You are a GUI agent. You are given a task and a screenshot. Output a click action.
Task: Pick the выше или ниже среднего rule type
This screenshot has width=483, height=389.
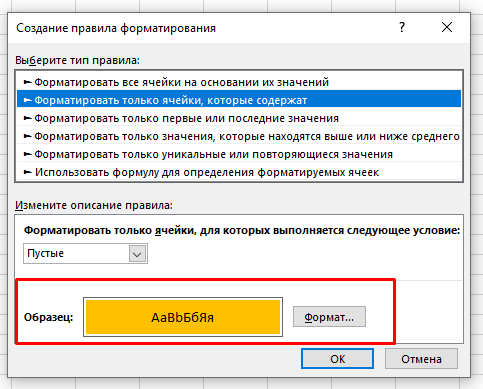(x=239, y=136)
